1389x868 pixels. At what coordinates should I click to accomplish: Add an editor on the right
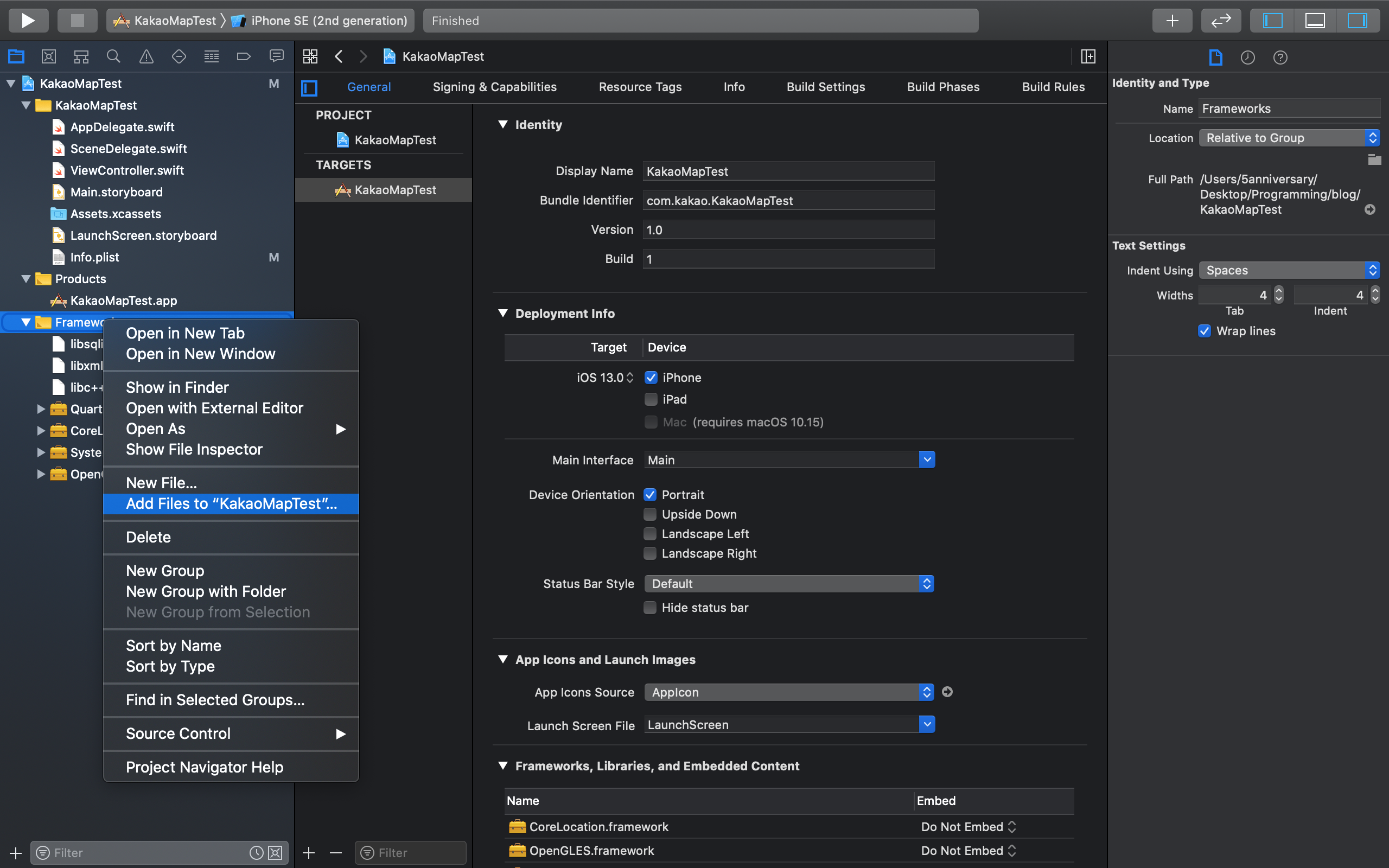(x=1088, y=56)
